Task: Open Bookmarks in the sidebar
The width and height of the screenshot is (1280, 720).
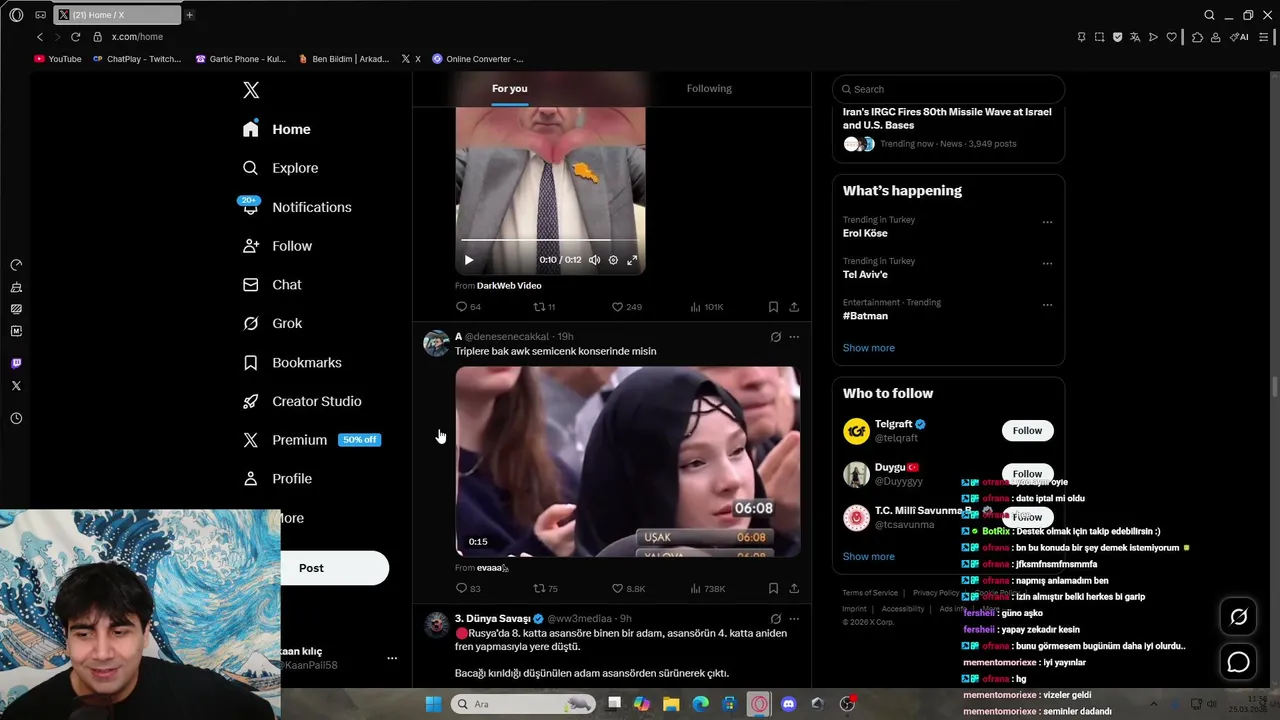Action: [x=292, y=362]
